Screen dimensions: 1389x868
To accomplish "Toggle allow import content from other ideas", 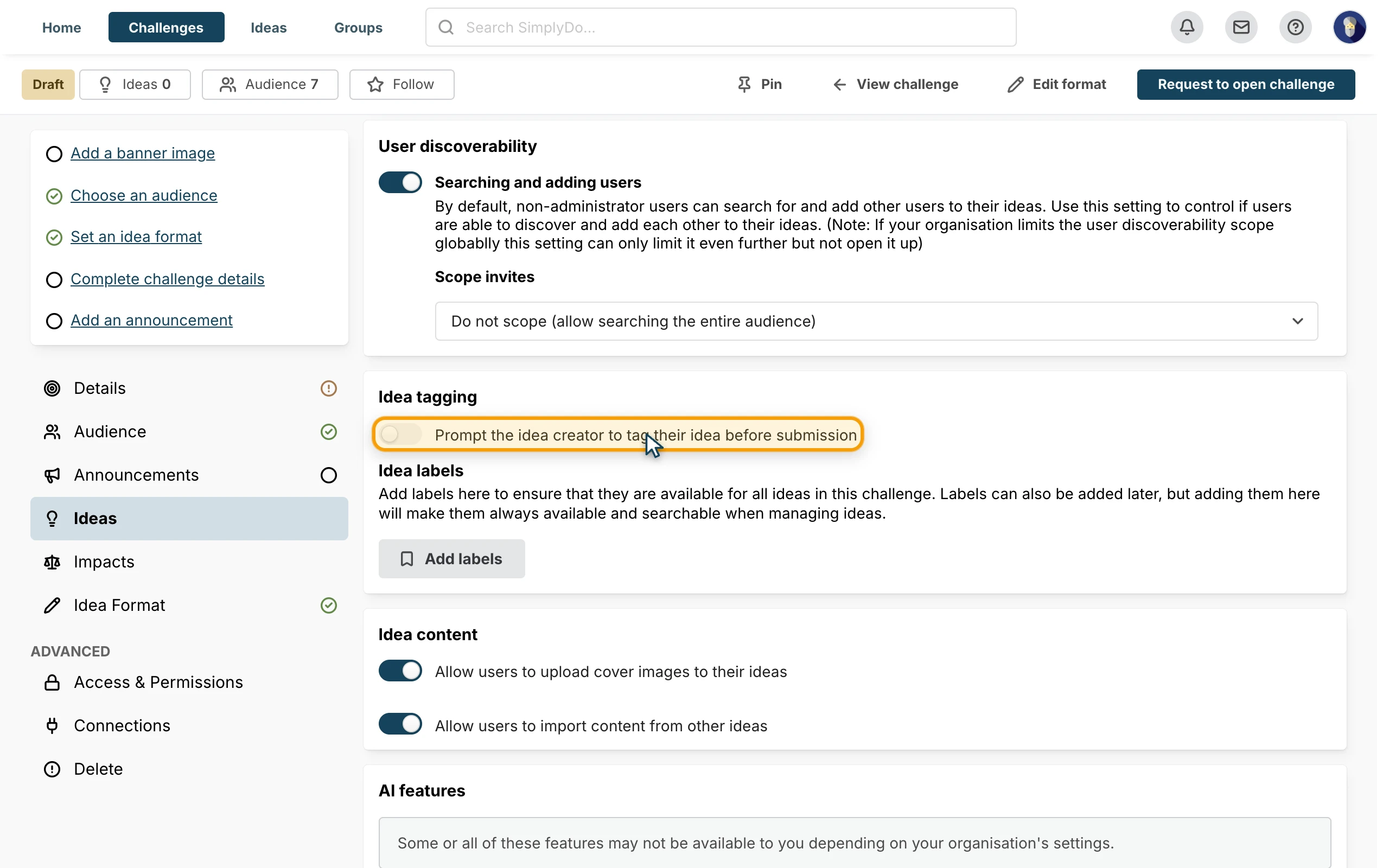I will pyautogui.click(x=400, y=724).
